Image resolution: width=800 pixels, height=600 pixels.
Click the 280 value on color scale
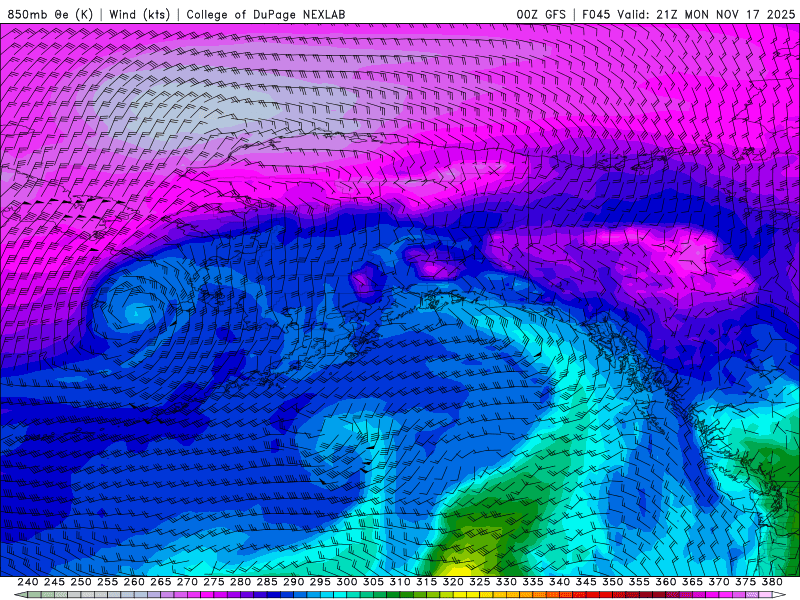click(x=240, y=582)
